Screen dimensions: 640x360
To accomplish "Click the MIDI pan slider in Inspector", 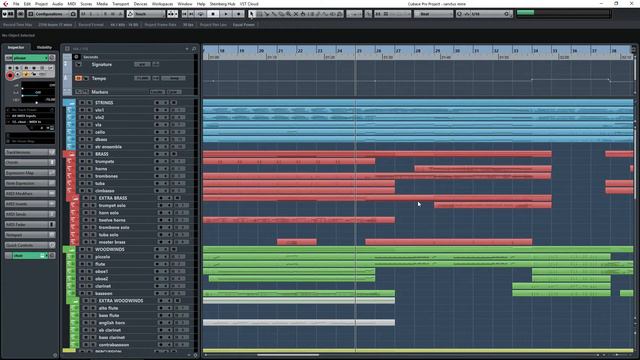I will click(x=38, y=93).
